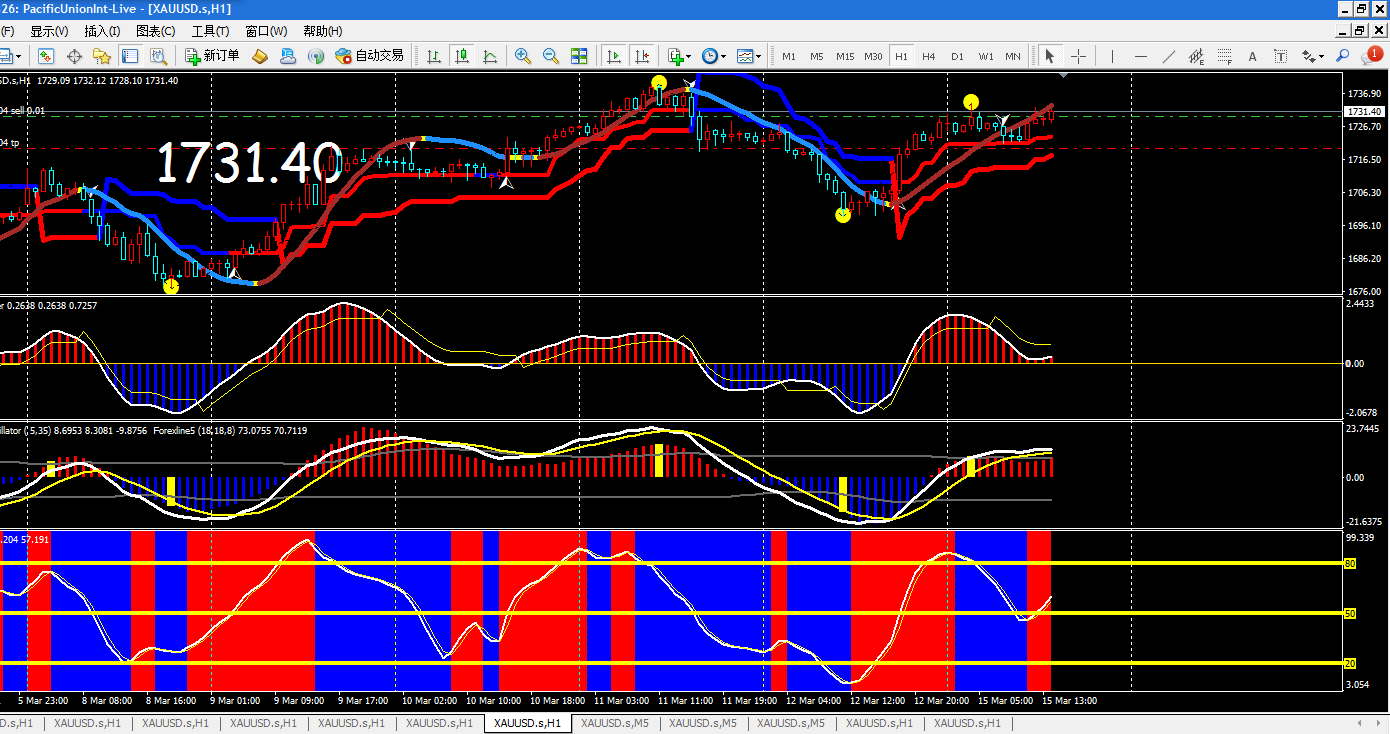Click the Navigator folder-star icon
Image resolution: width=1390 pixels, height=734 pixels.
(102, 56)
